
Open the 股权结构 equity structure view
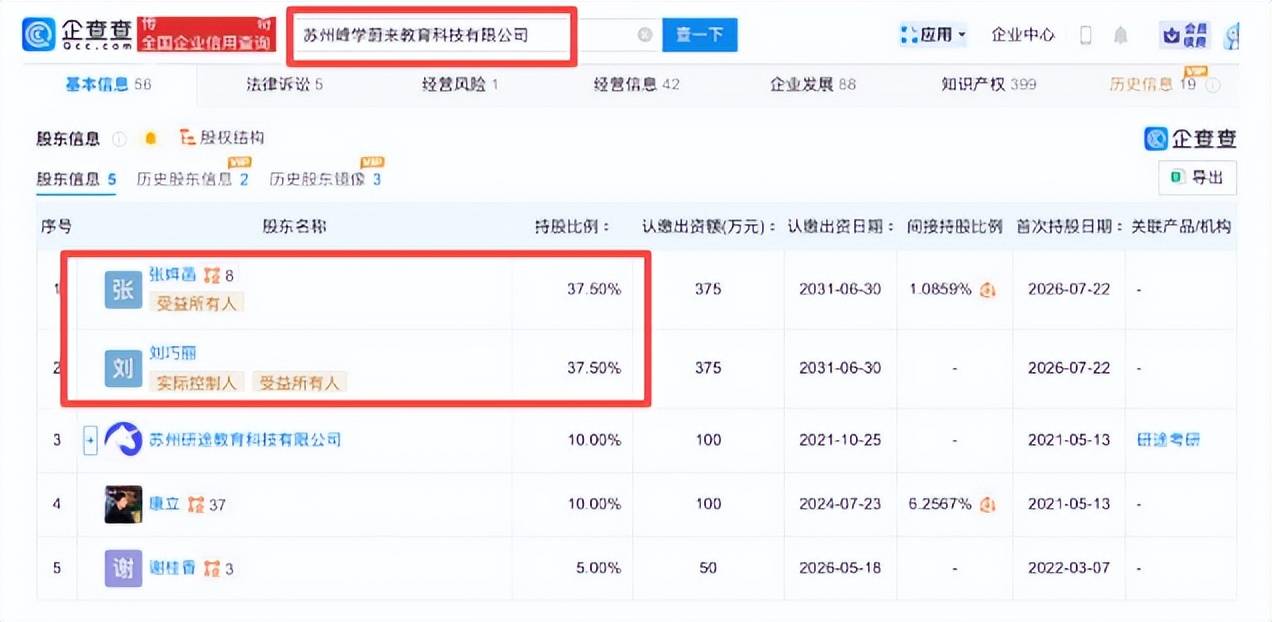(221, 138)
